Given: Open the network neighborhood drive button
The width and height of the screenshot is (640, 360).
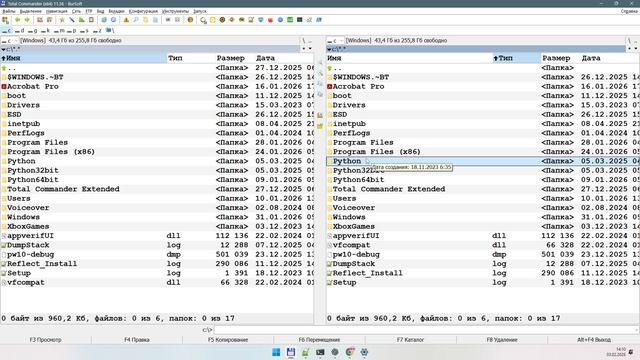Looking at the screenshot, I should tap(110, 31).
